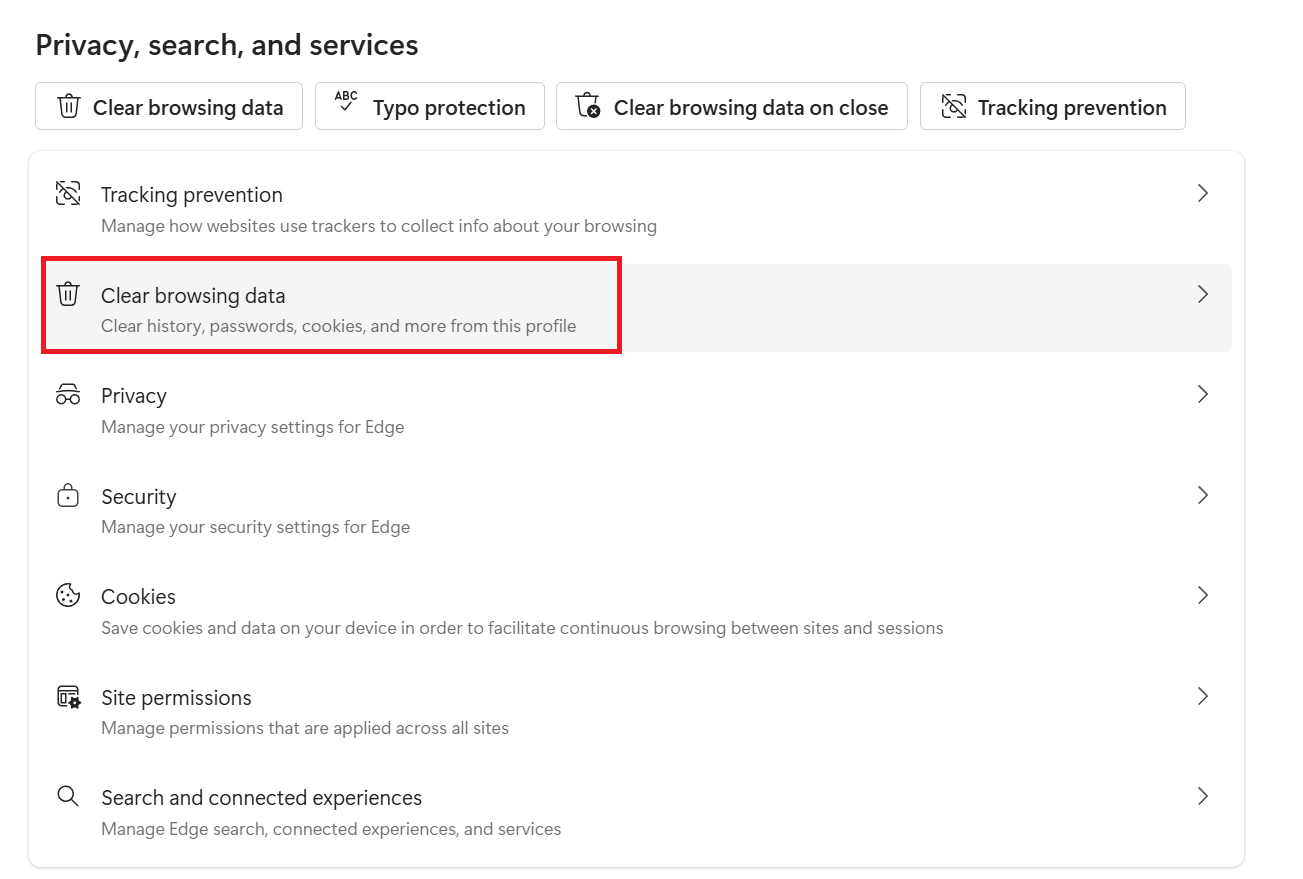Click the trash icon in the Clear browsing data row
This screenshot has height=879, width=1303.
68,294
